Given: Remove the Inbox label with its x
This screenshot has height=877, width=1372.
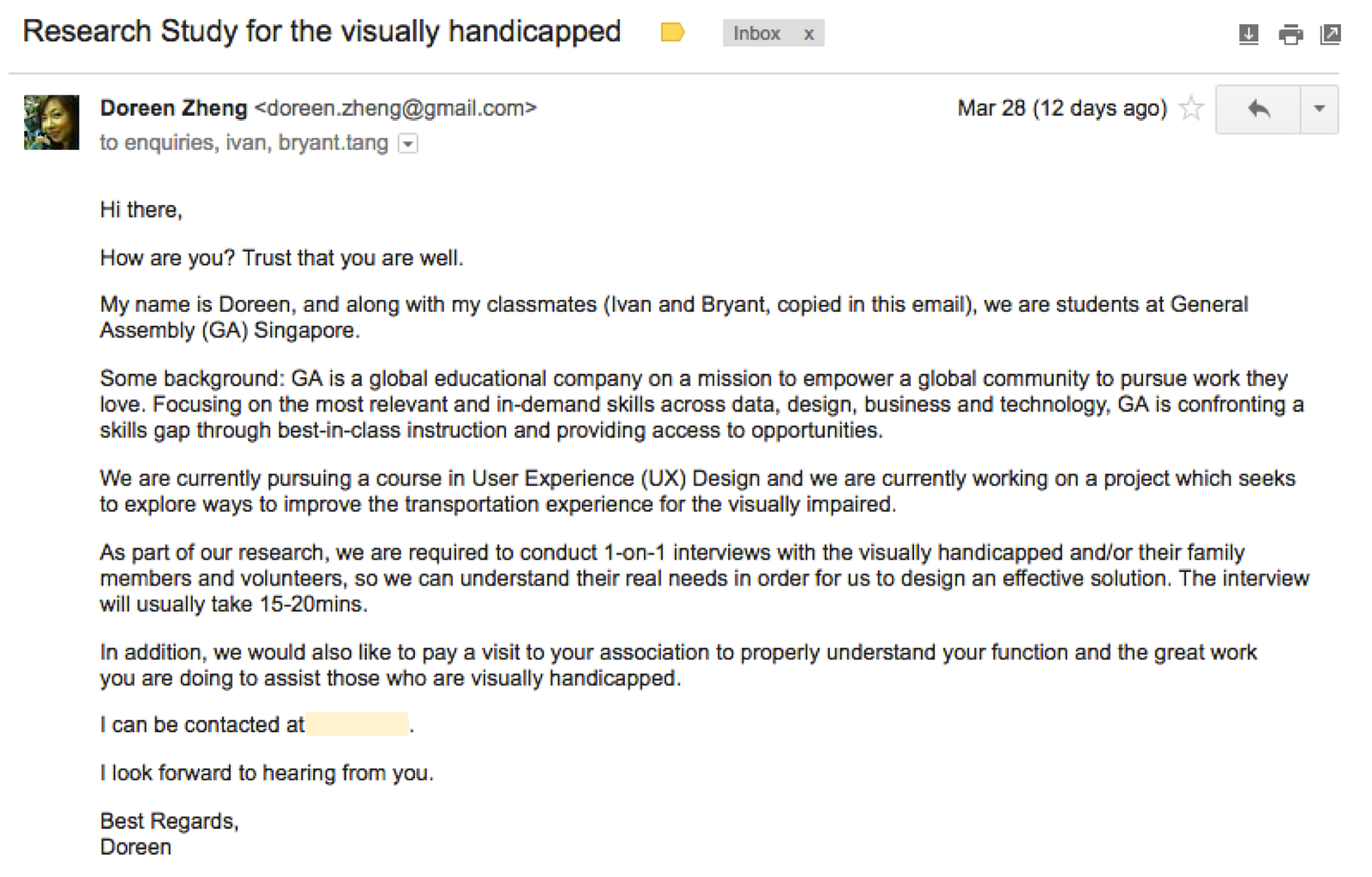Looking at the screenshot, I should [808, 34].
